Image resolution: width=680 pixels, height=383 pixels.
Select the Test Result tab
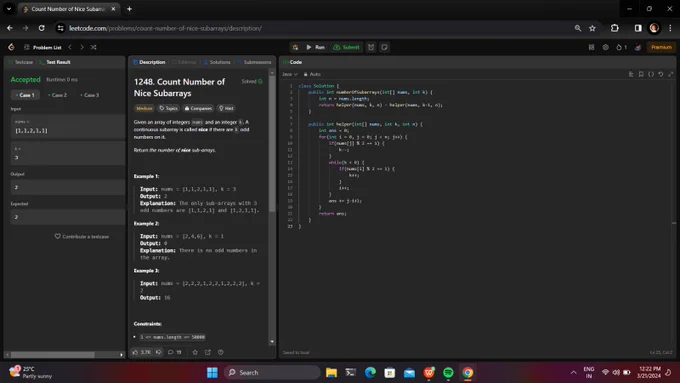pyautogui.click(x=55, y=62)
